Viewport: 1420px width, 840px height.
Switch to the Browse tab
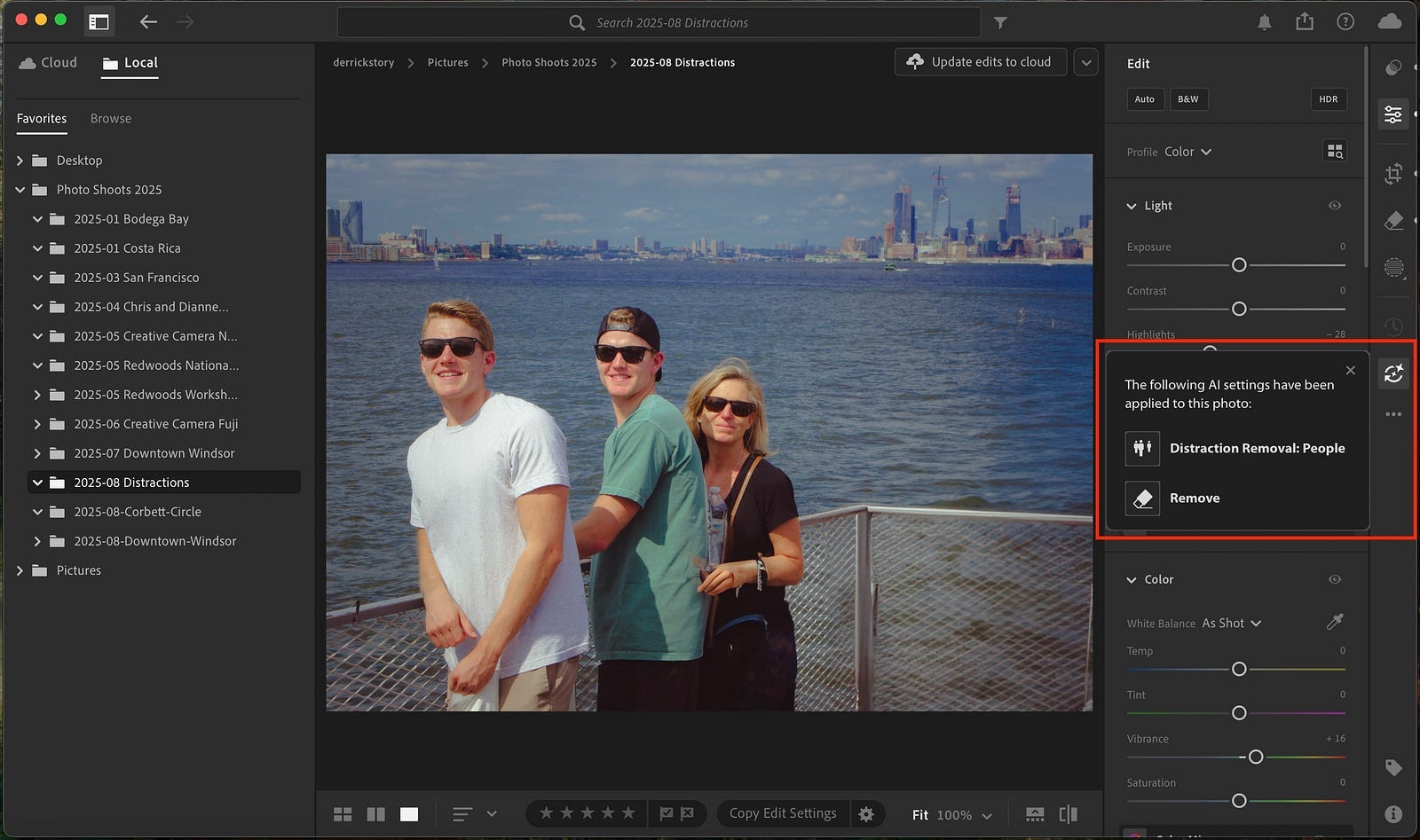pos(110,119)
